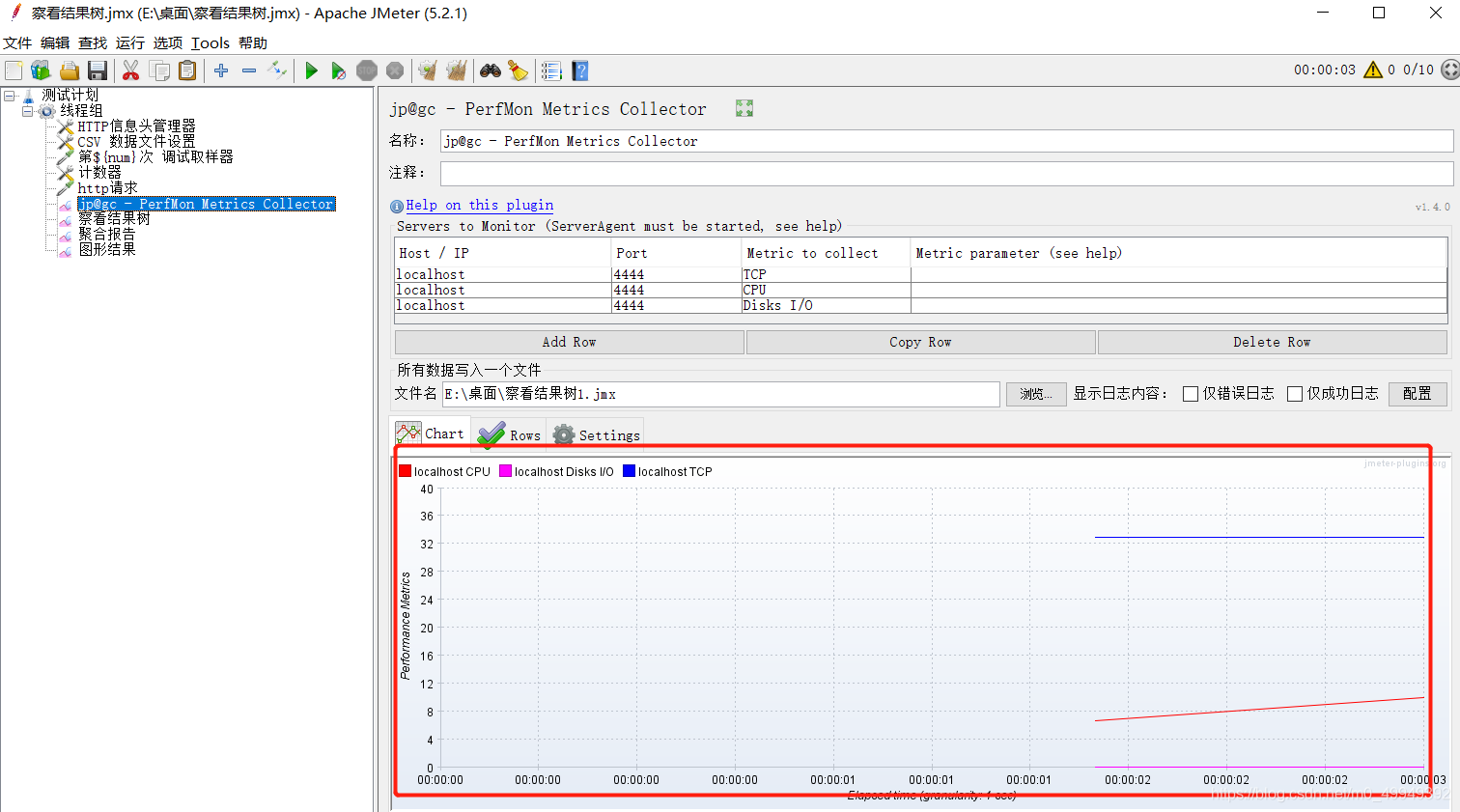Start test without pauses icon
This screenshot has height=812, width=1460.
338,70
